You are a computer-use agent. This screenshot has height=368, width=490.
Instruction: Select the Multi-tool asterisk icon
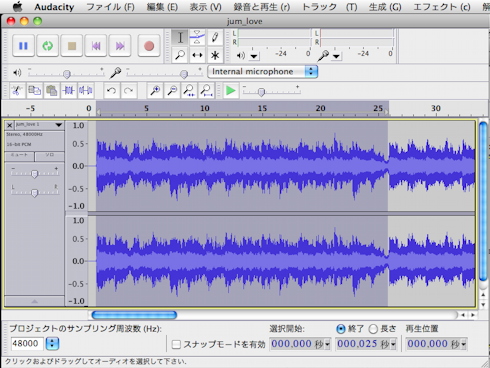(x=215, y=55)
